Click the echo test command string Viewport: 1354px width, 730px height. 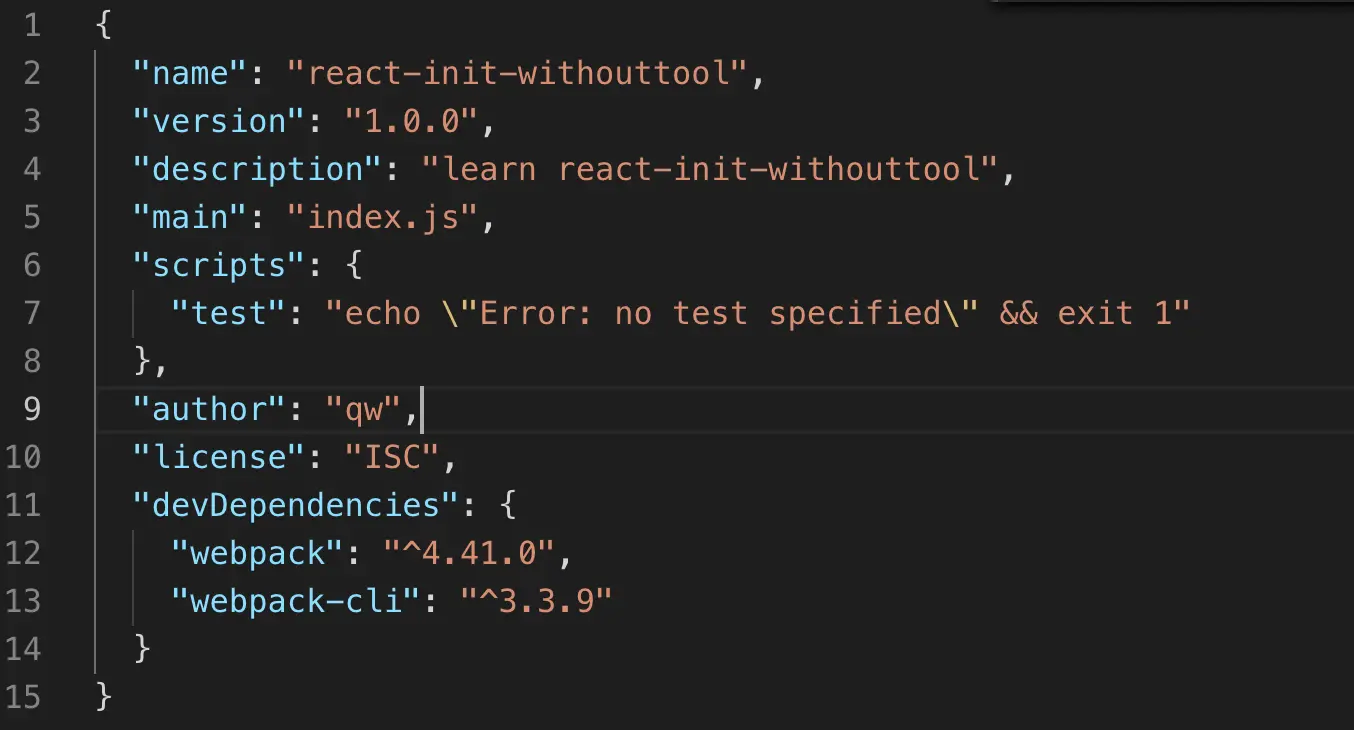[758, 313]
